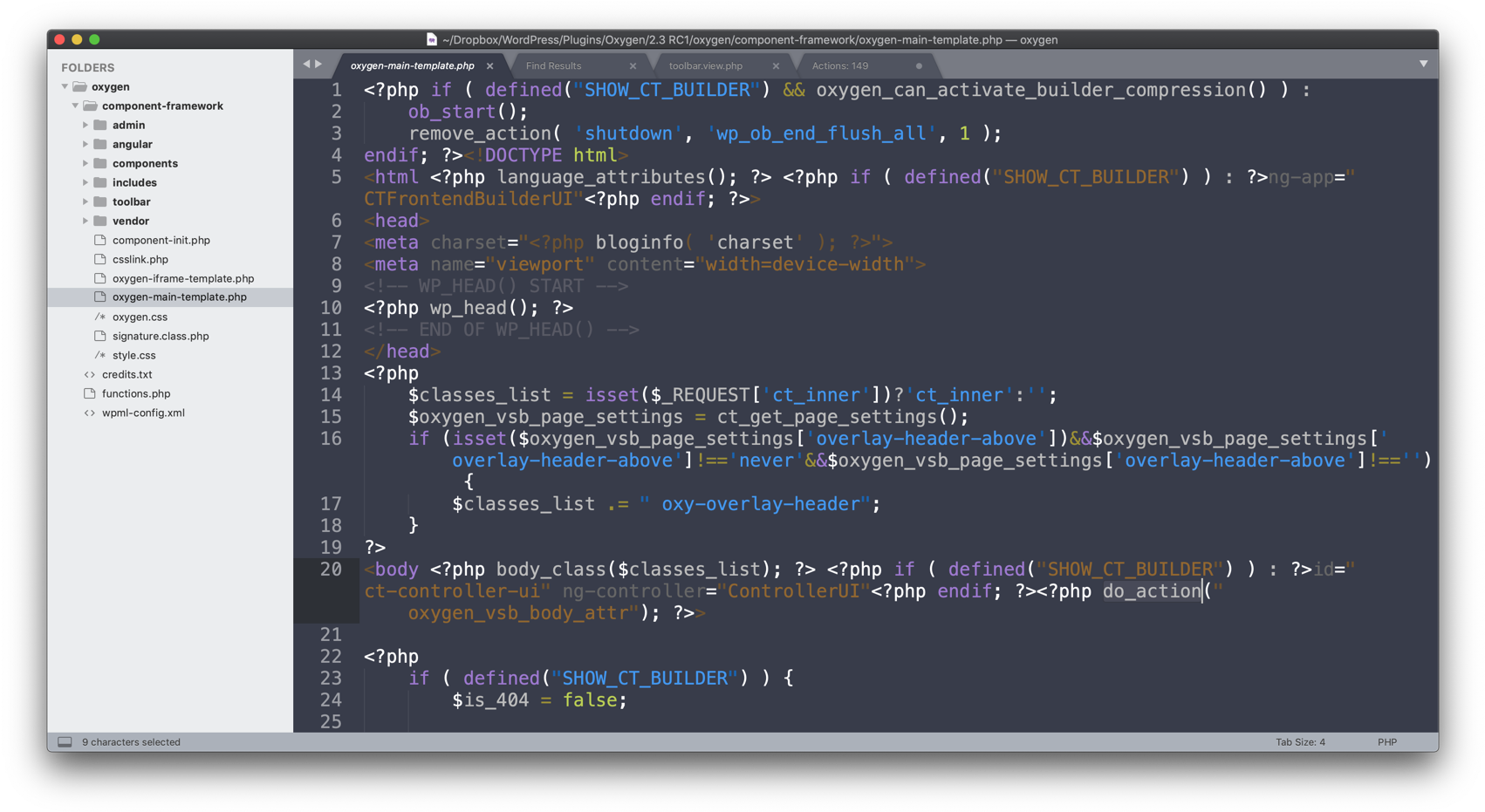Viewport: 1485px width, 812px height.
Task: Expand the angular folder arrow
Action: (86, 145)
